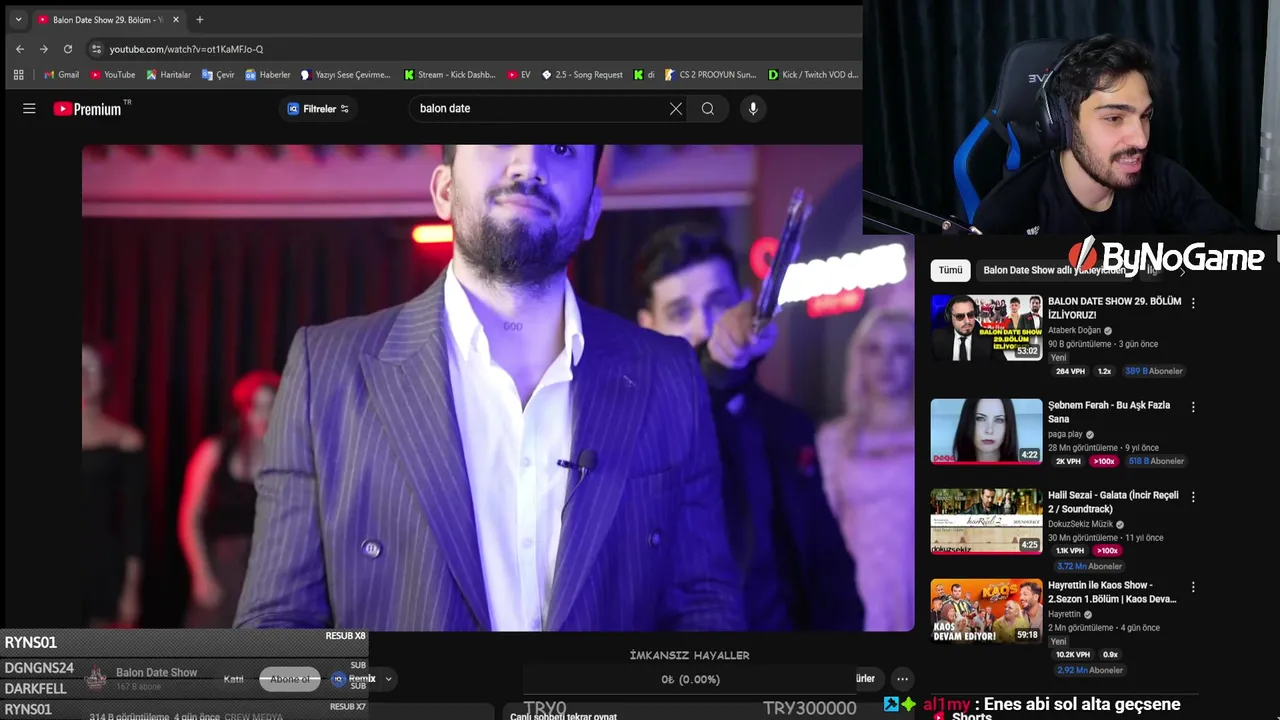Open the DokuzSekiz Müzik channel link

click(x=1080, y=524)
